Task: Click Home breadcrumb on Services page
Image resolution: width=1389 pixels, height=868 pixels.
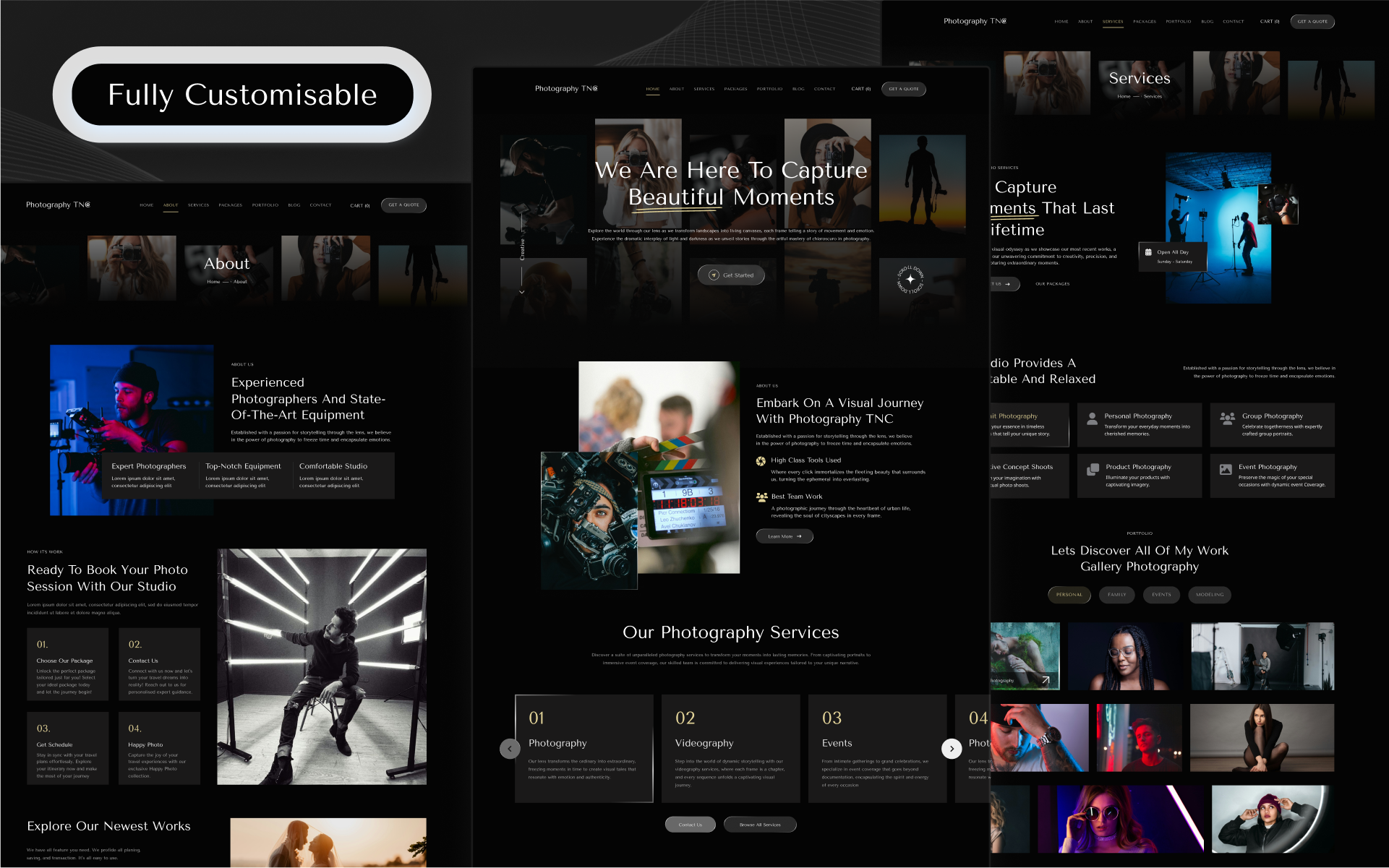Action: coord(1124,97)
